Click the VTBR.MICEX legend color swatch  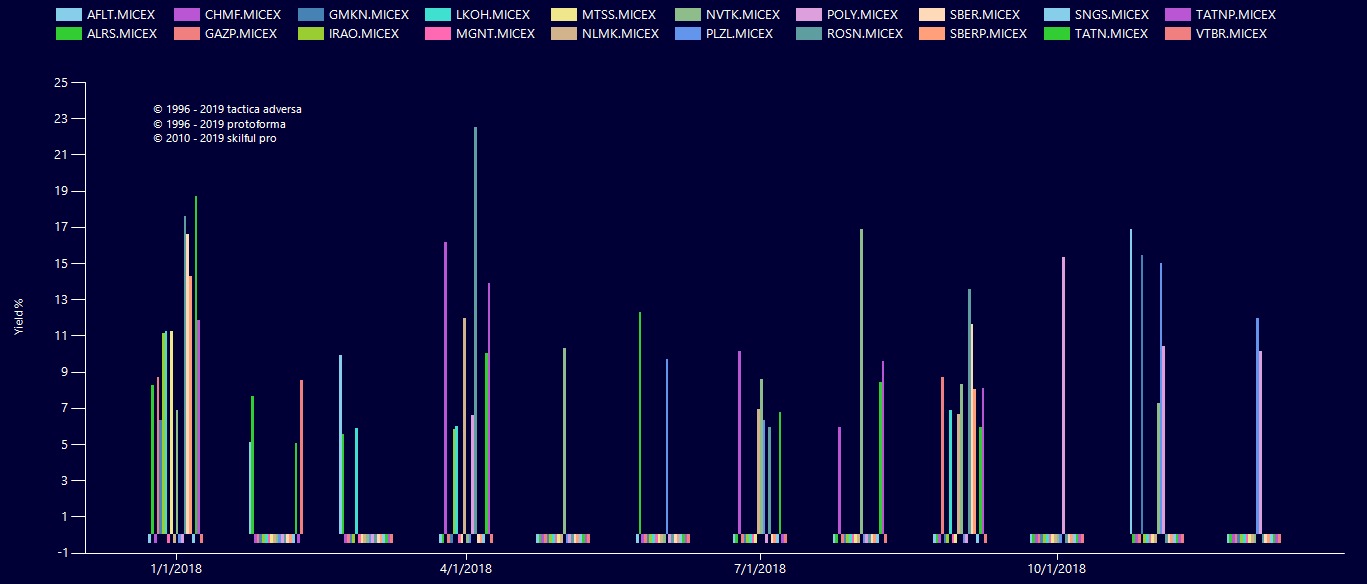[x=1180, y=34]
